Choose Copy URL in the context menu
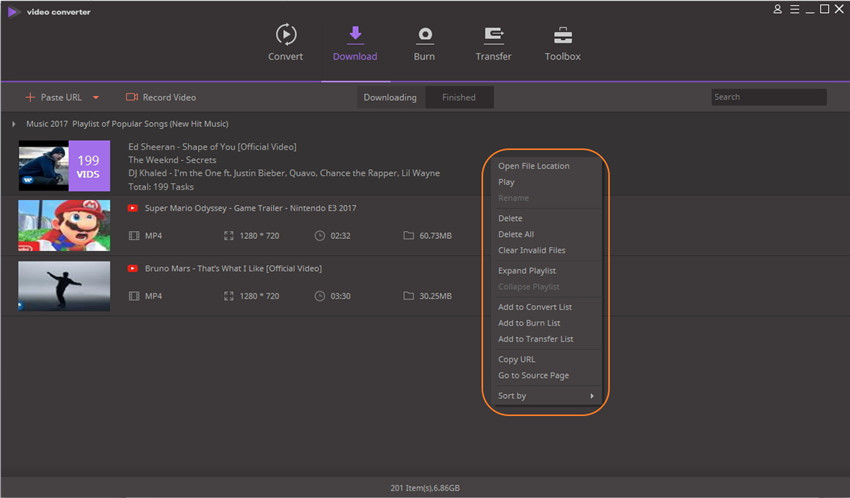Image resolution: width=850 pixels, height=498 pixels. pyautogui.click(x=517, y=359)
